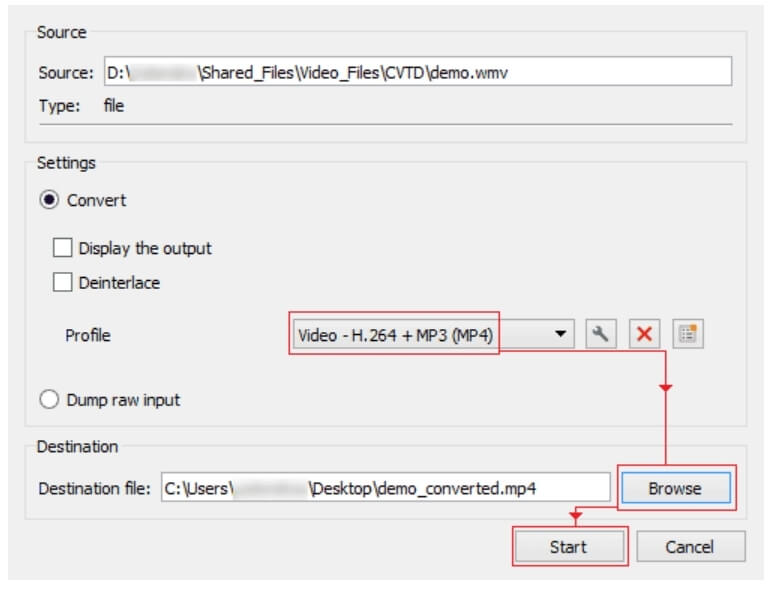Create a new profile icon
The width and height of the screenshot is (778, 590).
[x=688, y=334]
